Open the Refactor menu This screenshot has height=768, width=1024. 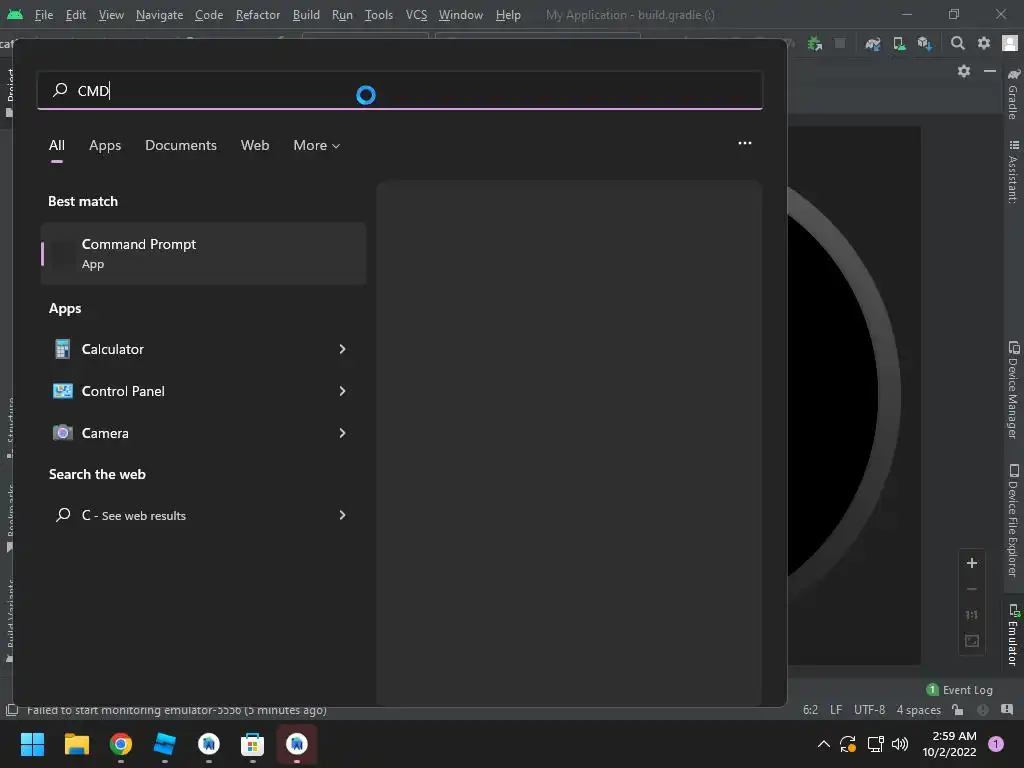coord(257,14)
